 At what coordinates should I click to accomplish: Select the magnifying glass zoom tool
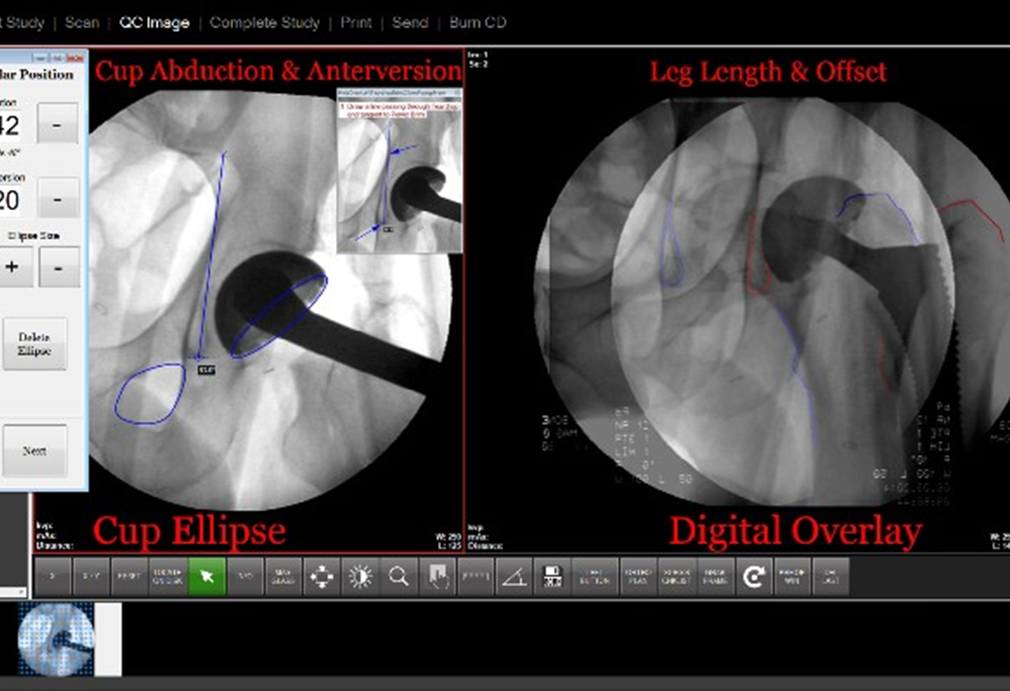click(x=398, y=577)
